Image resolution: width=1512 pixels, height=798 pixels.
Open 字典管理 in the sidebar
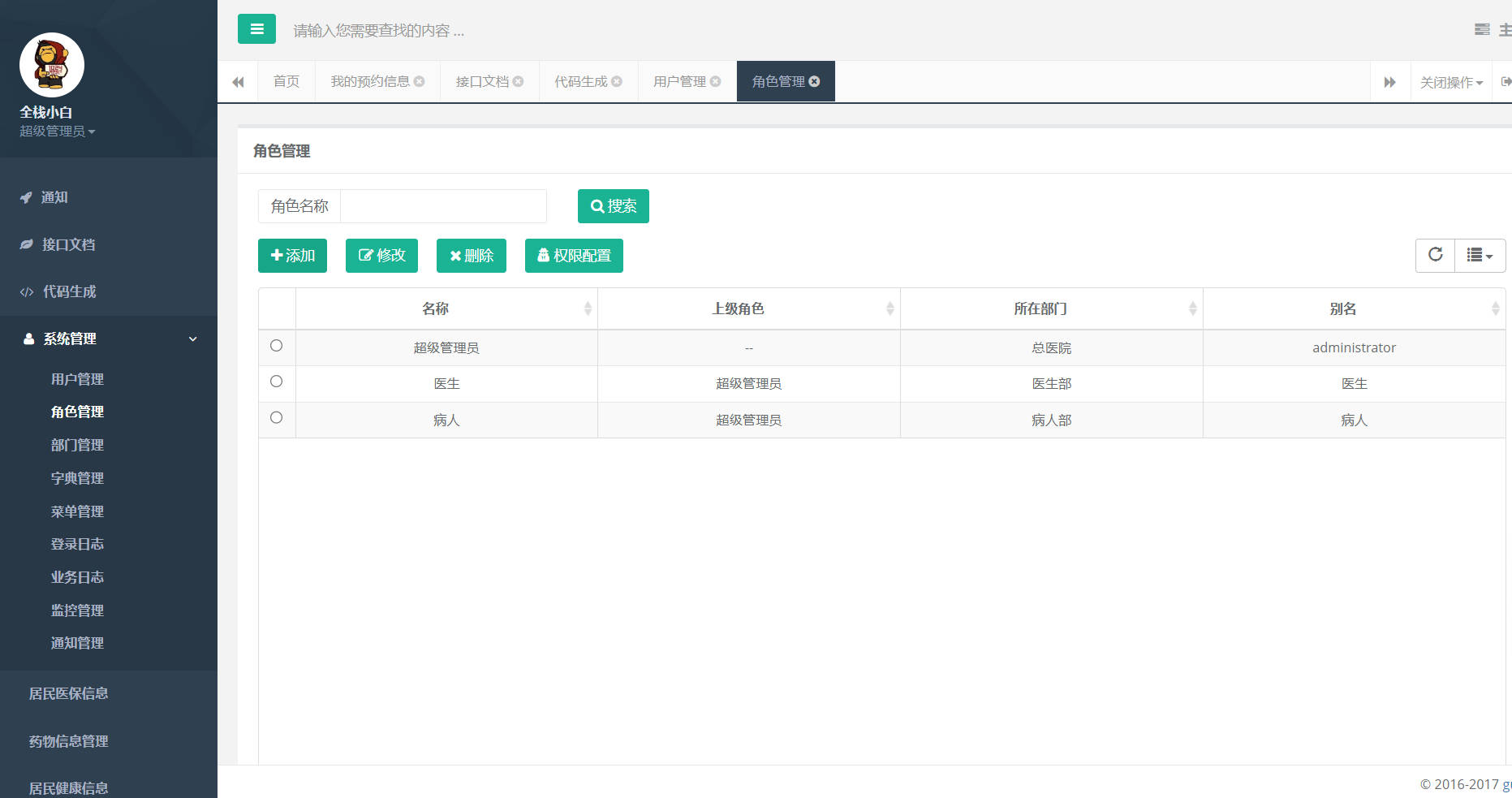(x=77, y=478)
